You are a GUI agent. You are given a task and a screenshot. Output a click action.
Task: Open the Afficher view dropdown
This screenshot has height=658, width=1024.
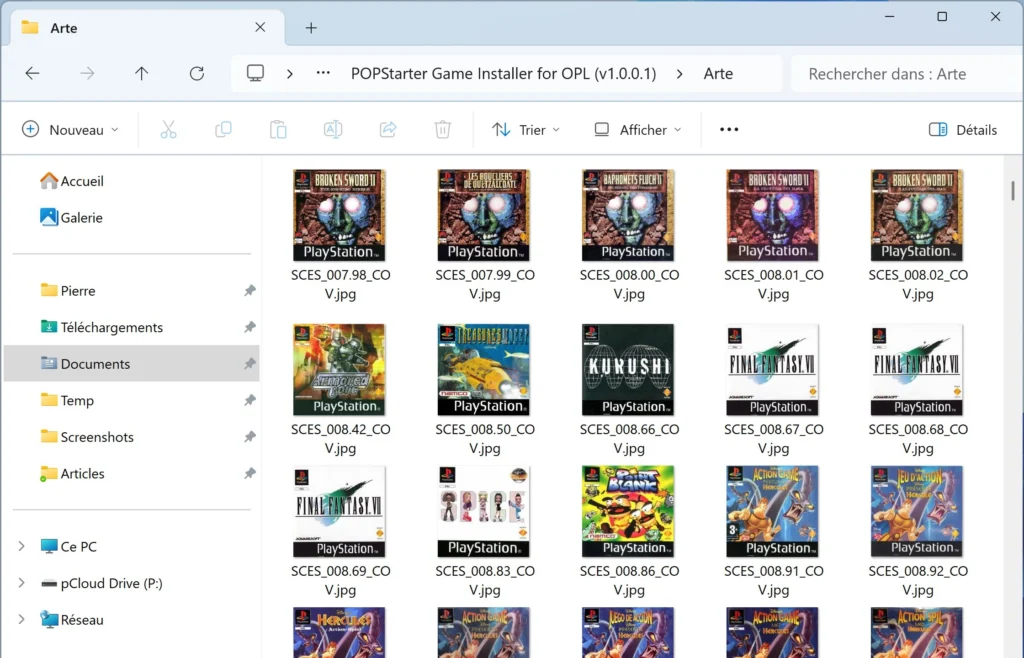point(638,130)
